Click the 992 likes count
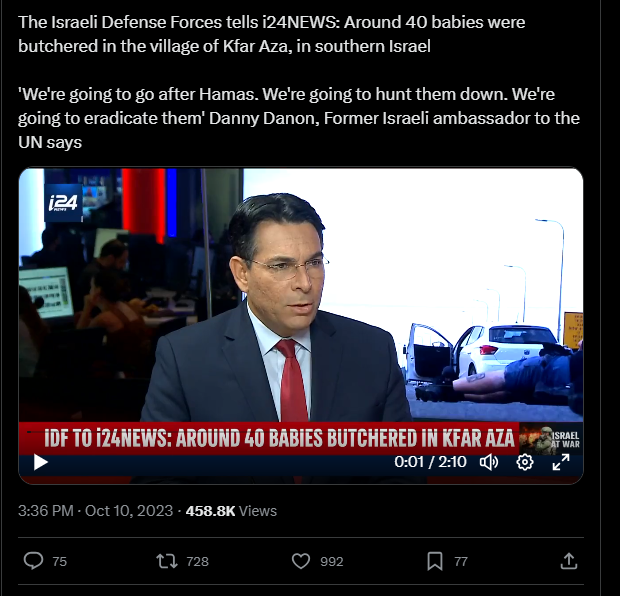This screenshot has width=620, height=596. coord(332,561)
